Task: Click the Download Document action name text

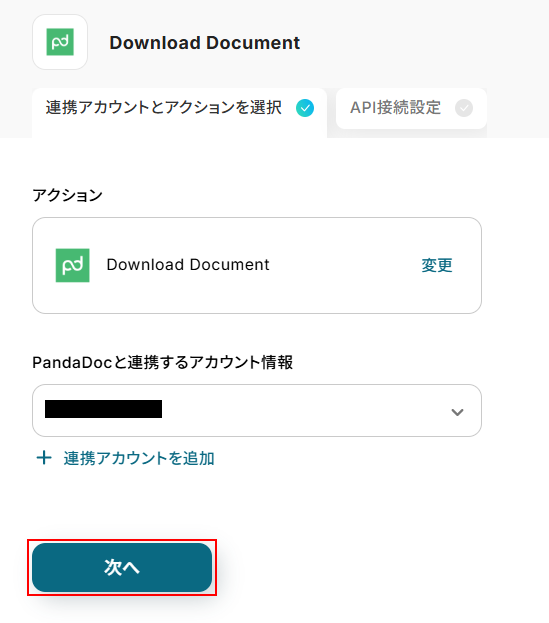Action: click(x=188, y=265)
